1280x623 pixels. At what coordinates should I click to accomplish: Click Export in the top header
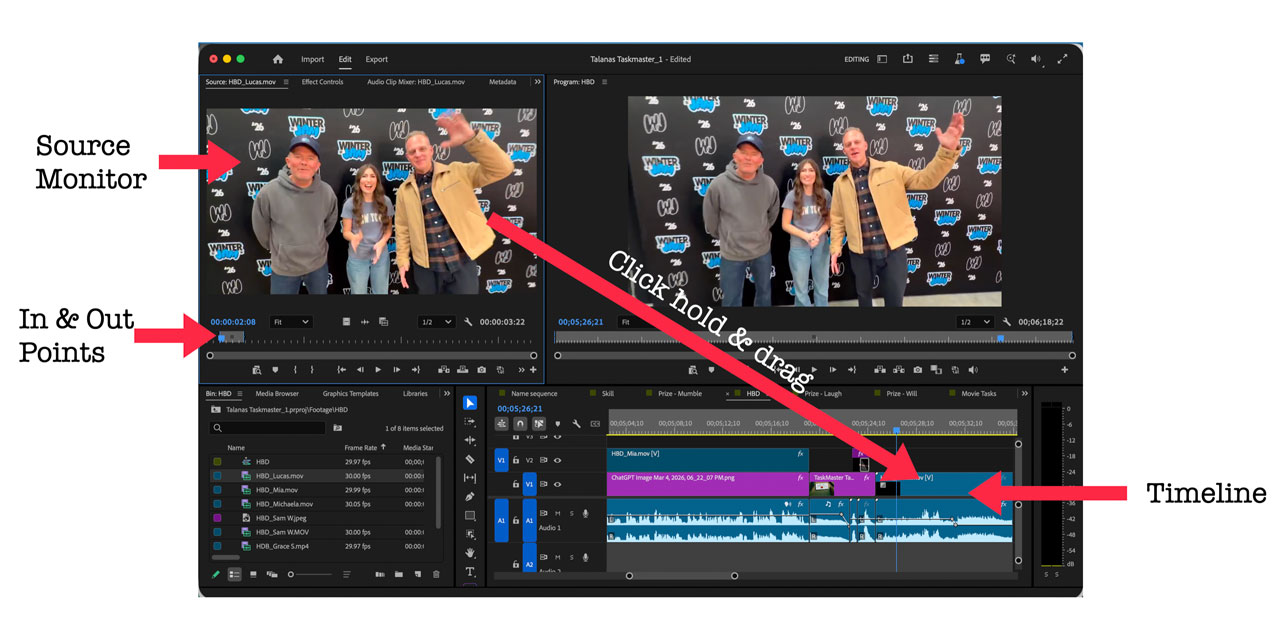point(376,59)
